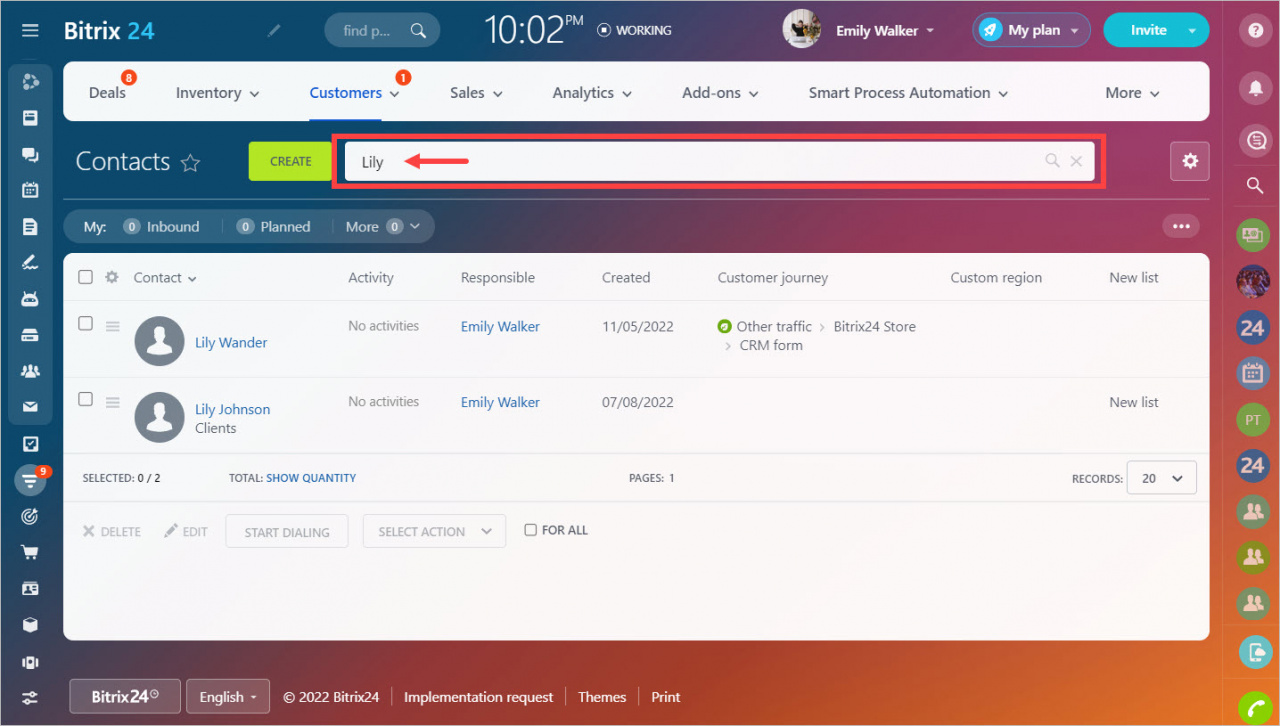Image resolution: width=1280 pixels, height=726 pixels.
Task: Open chat bubble icon in right panel
Action: pos(1253,139)
